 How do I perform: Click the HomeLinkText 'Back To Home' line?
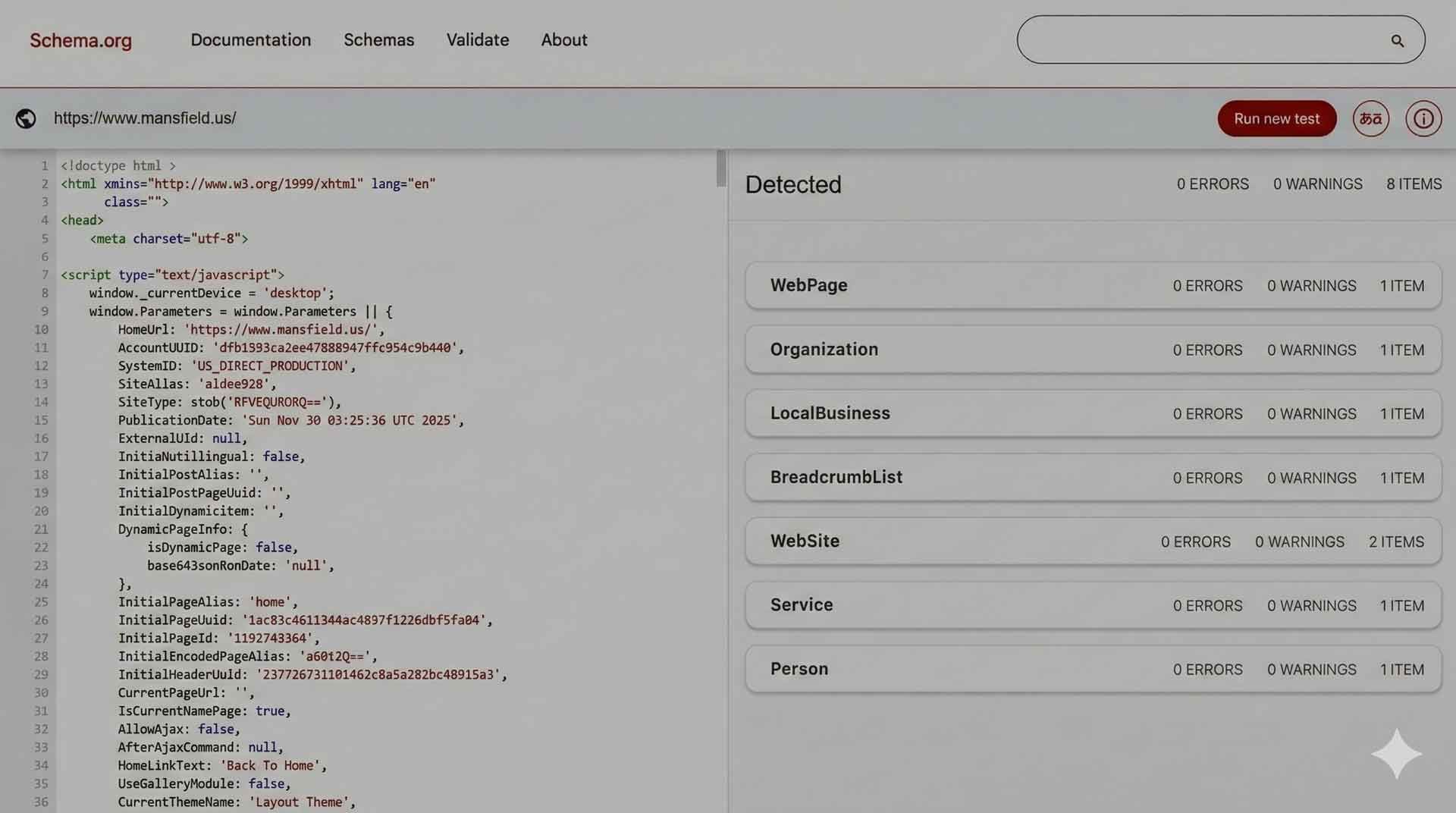222,766
